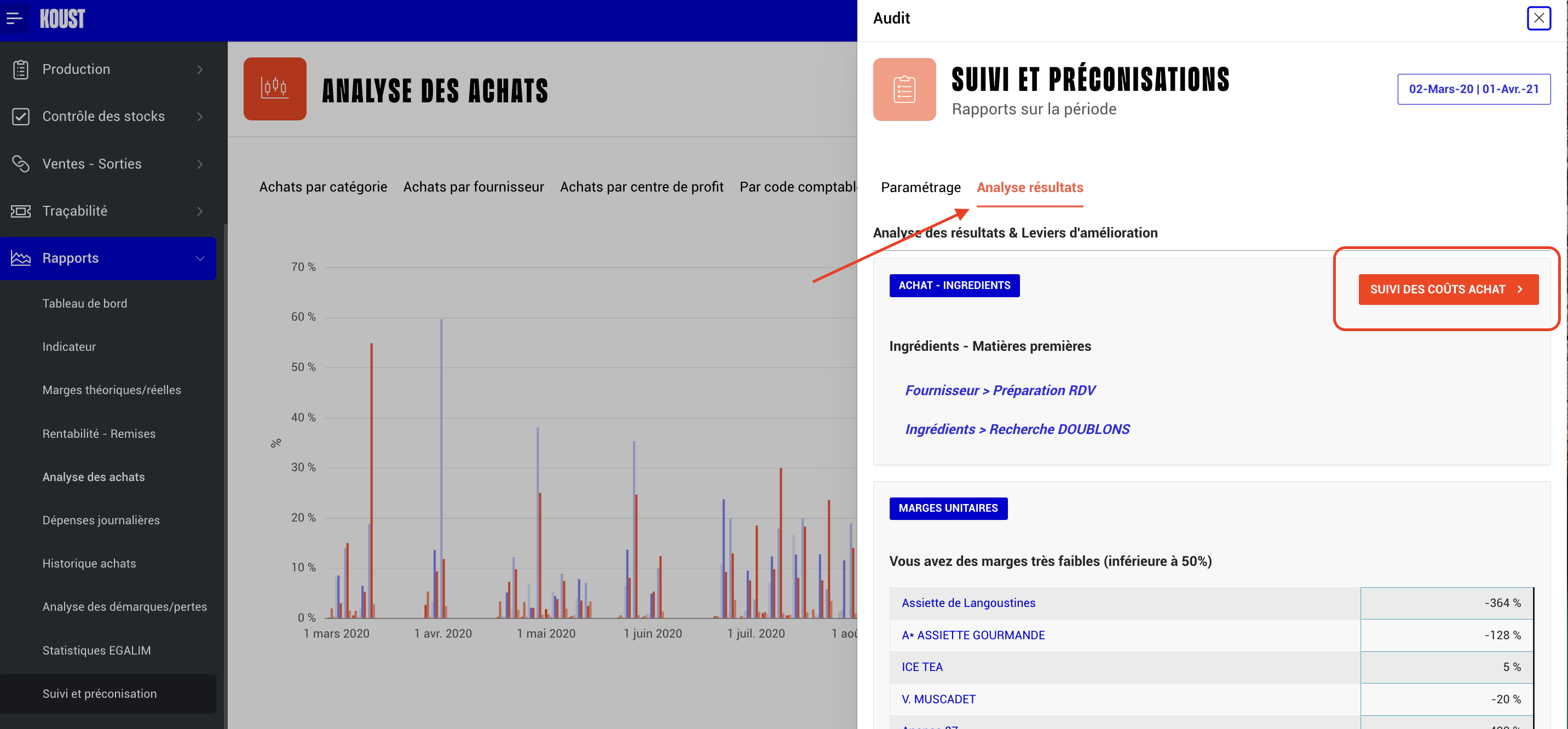Viewport: 1568px width, 729px height.
Task: Open the 02-Mars-20 | 01-Avr.-21 period selector
Action: click(x=1473, y=89)
